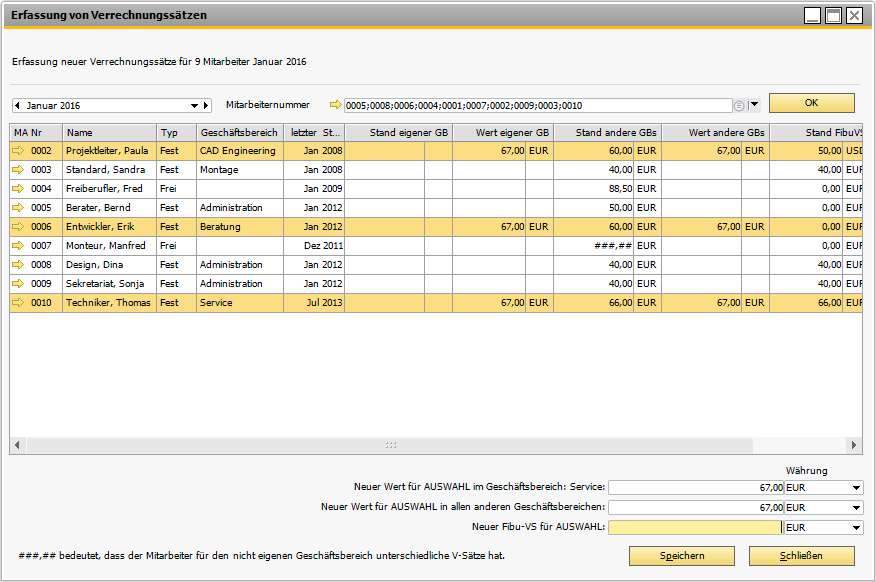The width and height of the screenshot is (876, 582).
Task: Open link arrow for employee 0005
Action: pos(18,207)
